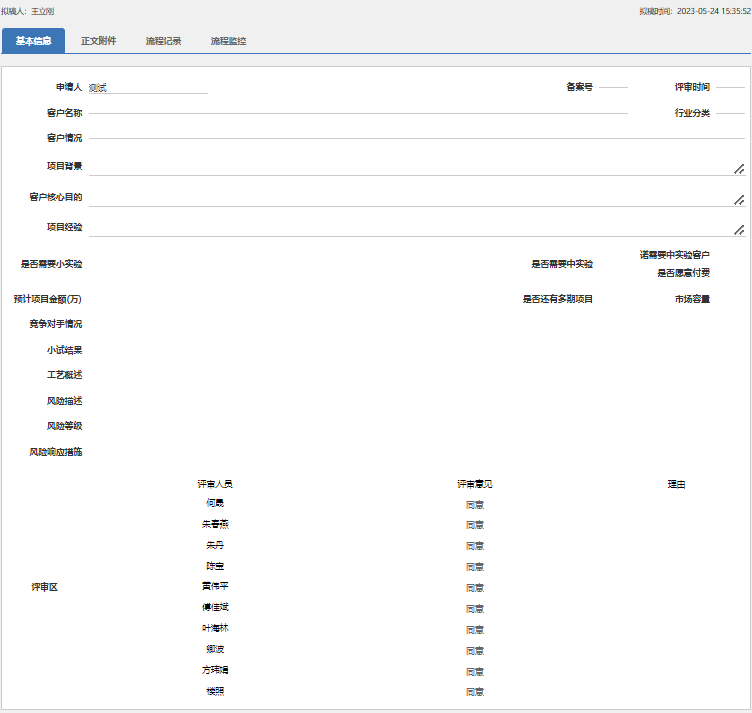
Task: Click 同意 opinion in 何晶's row
Action: coord(475,505)
